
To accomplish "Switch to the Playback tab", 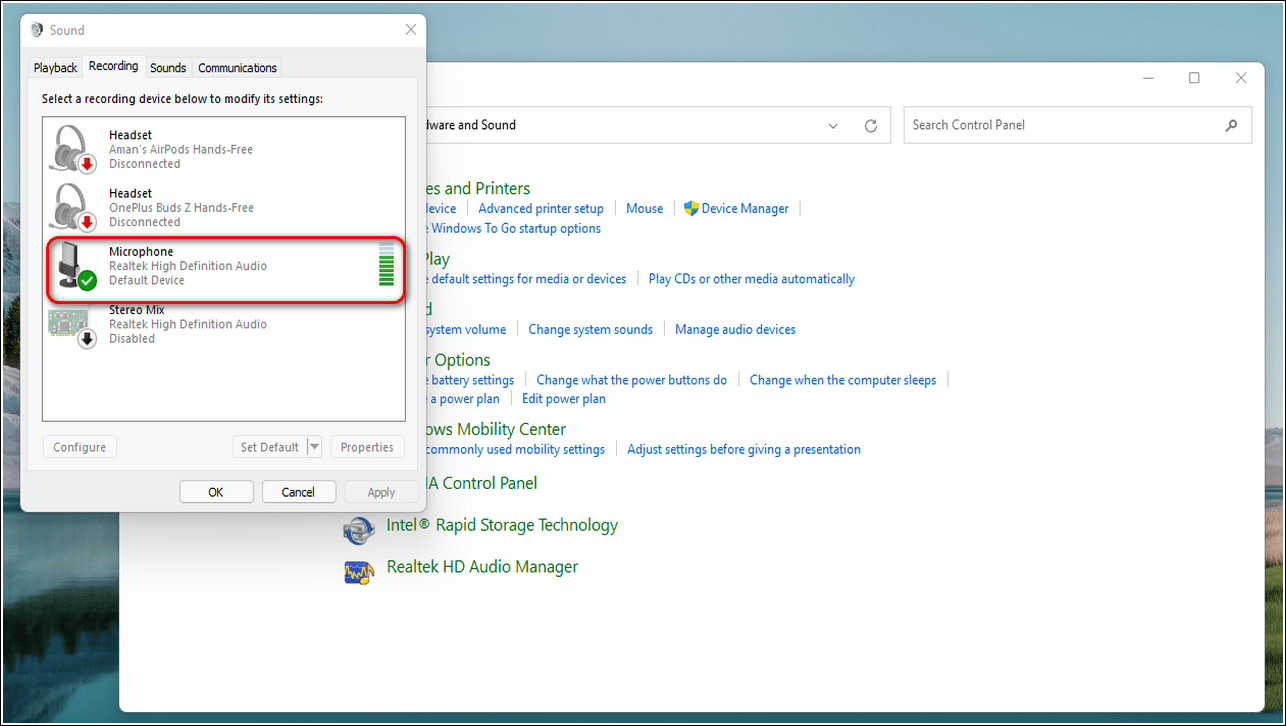I will pyautogui.click(x=55, y=68).
